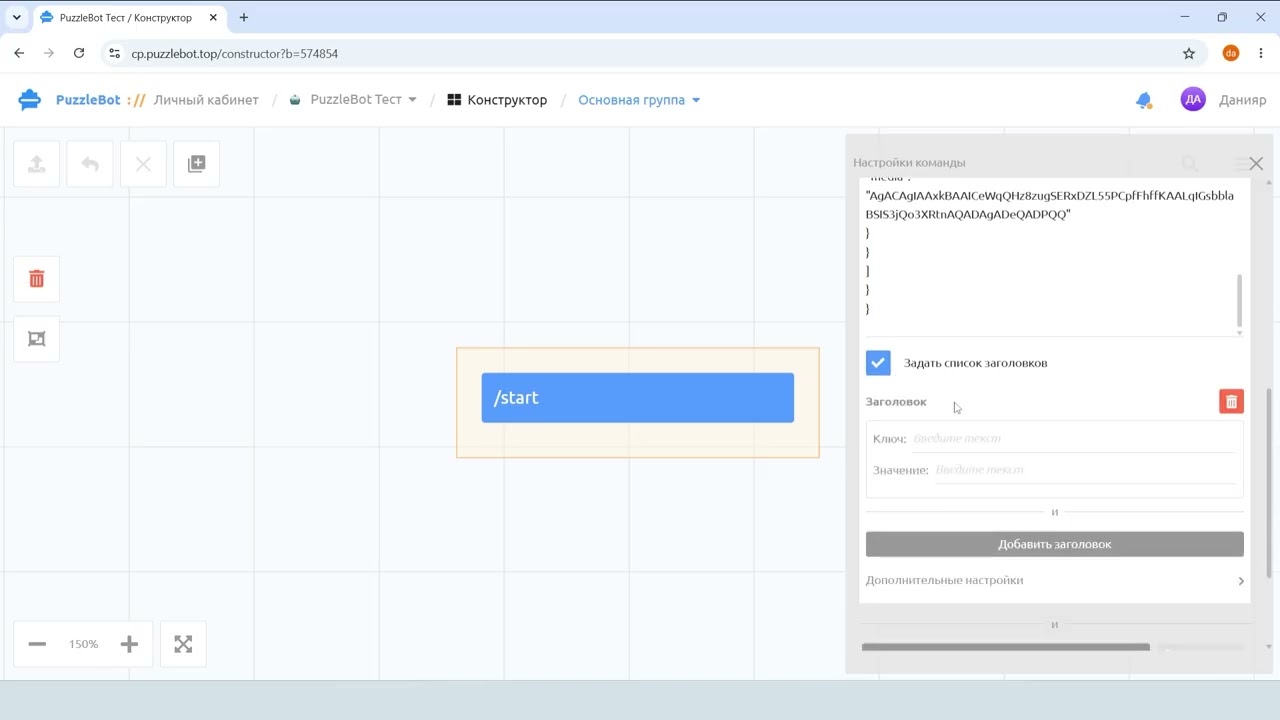Click the browser address bar URL

[235, 53]
